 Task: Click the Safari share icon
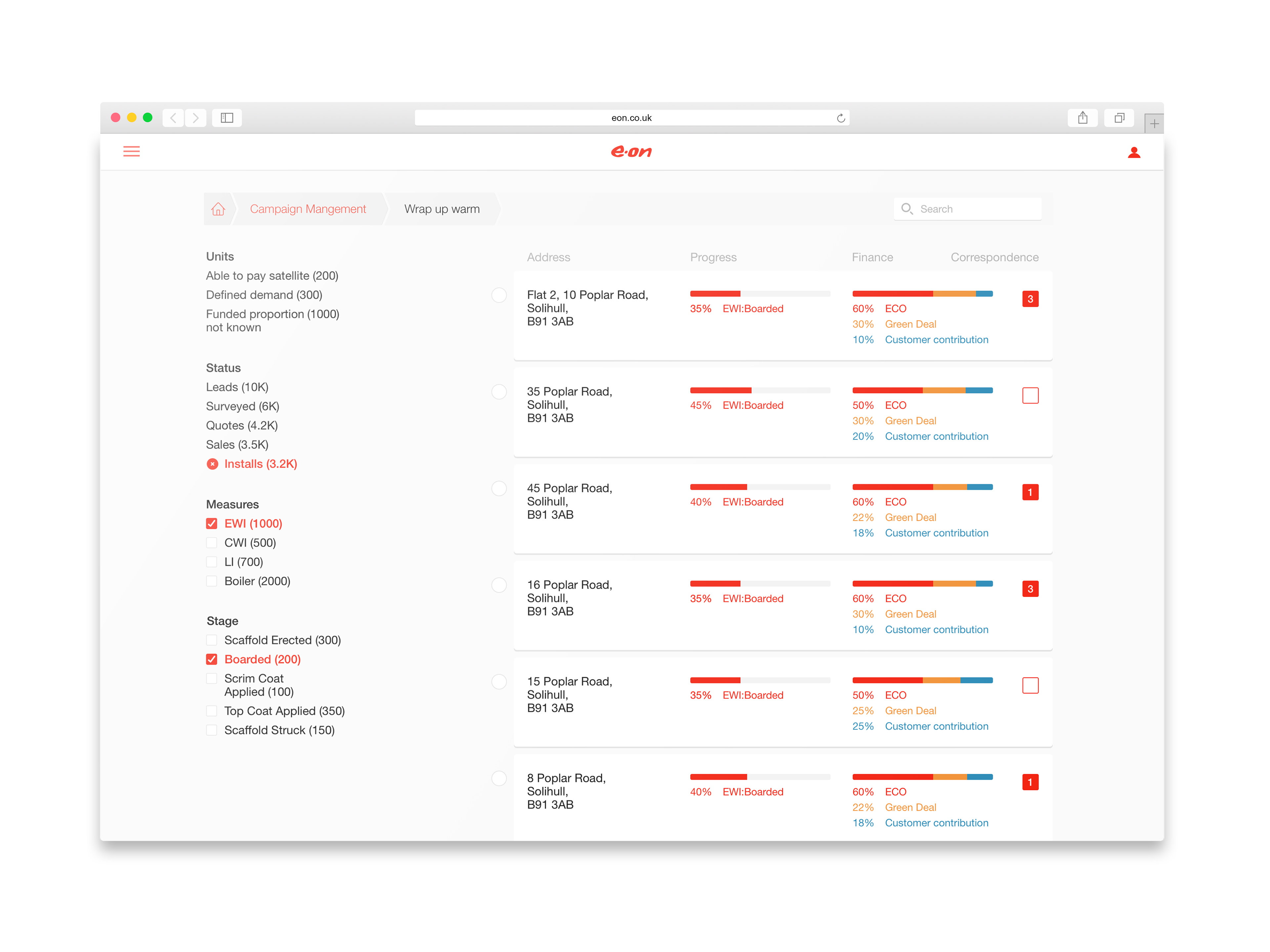pos(1082,118)
